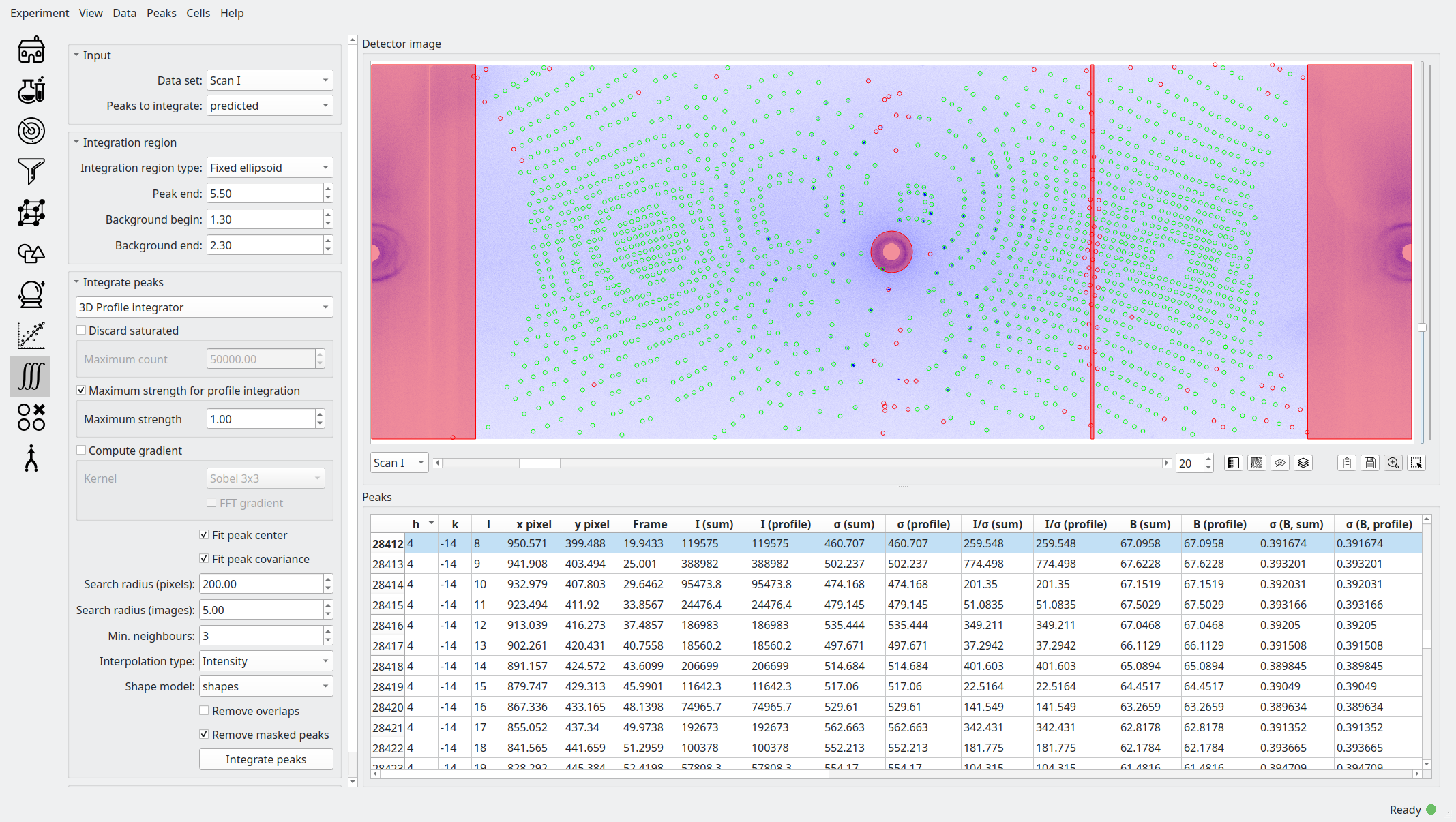Toggle the crossed-eye hide icon
This screenshot has width=1456, height=822.
tap(1279, 463)
